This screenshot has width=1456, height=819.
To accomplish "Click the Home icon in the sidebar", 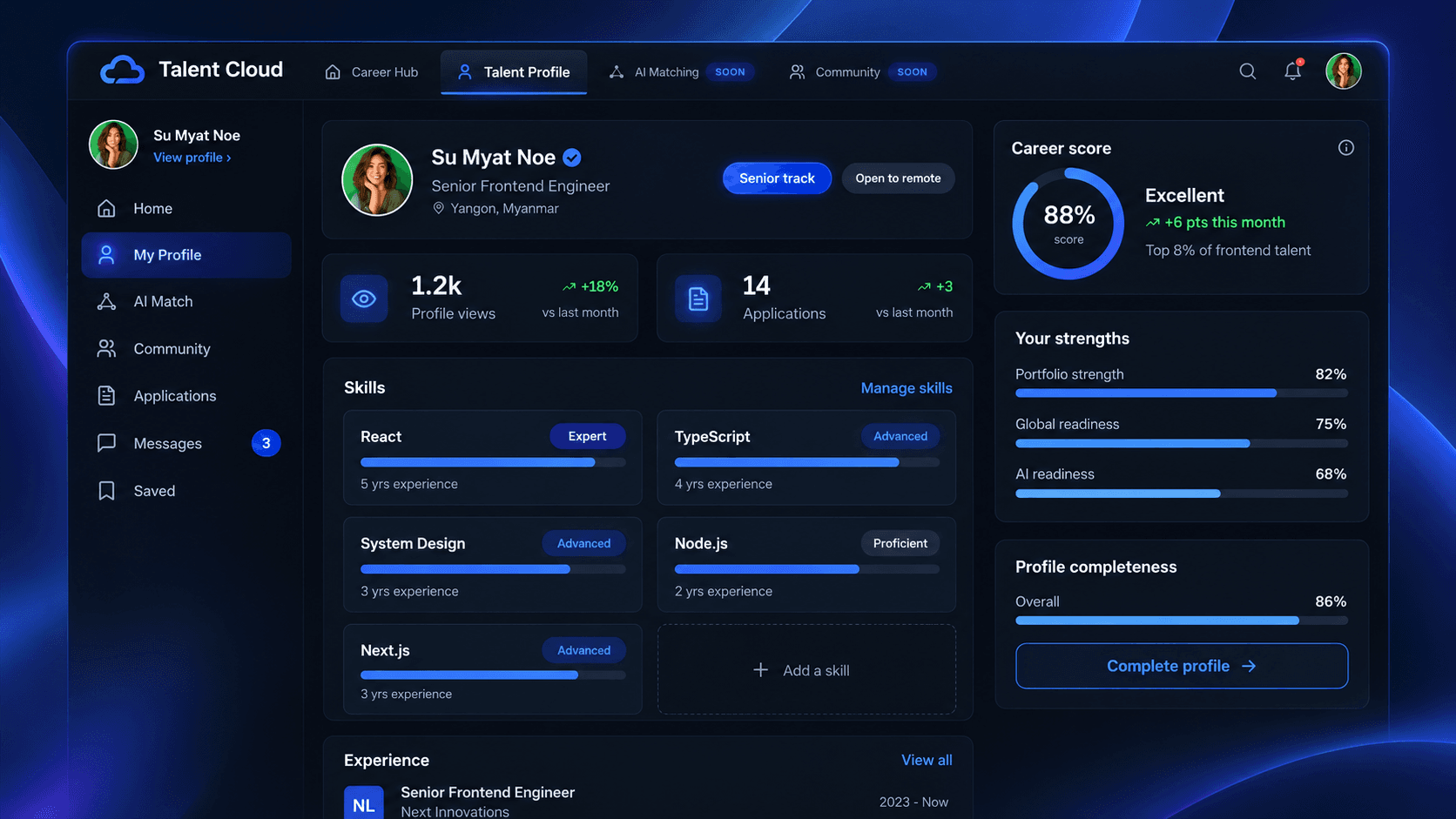I will (x=106, y=208).
